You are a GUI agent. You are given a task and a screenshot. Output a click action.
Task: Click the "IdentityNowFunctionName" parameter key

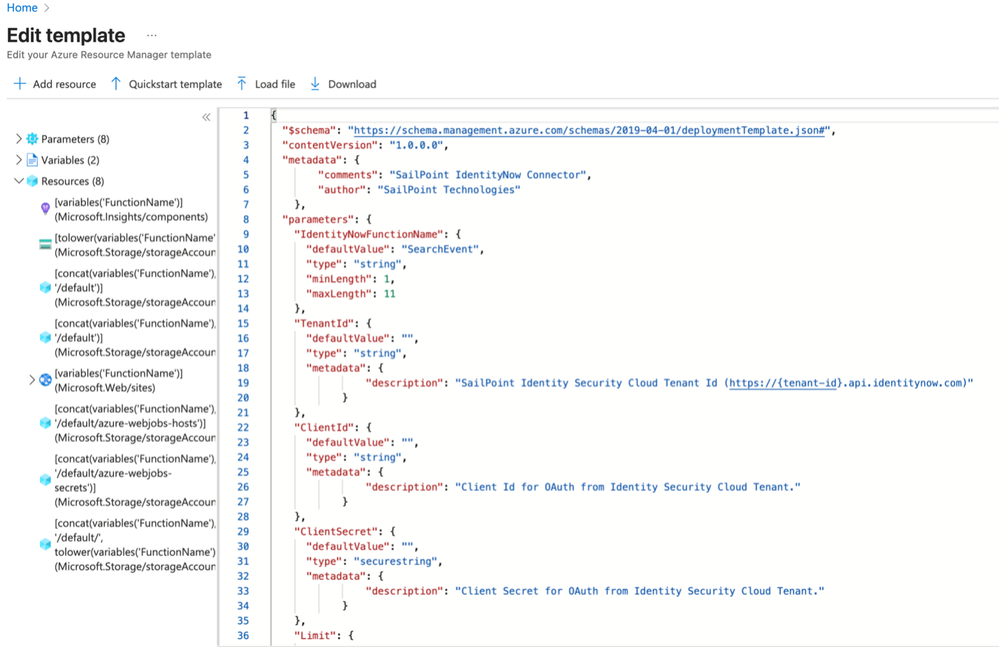[x=369, y=234]
